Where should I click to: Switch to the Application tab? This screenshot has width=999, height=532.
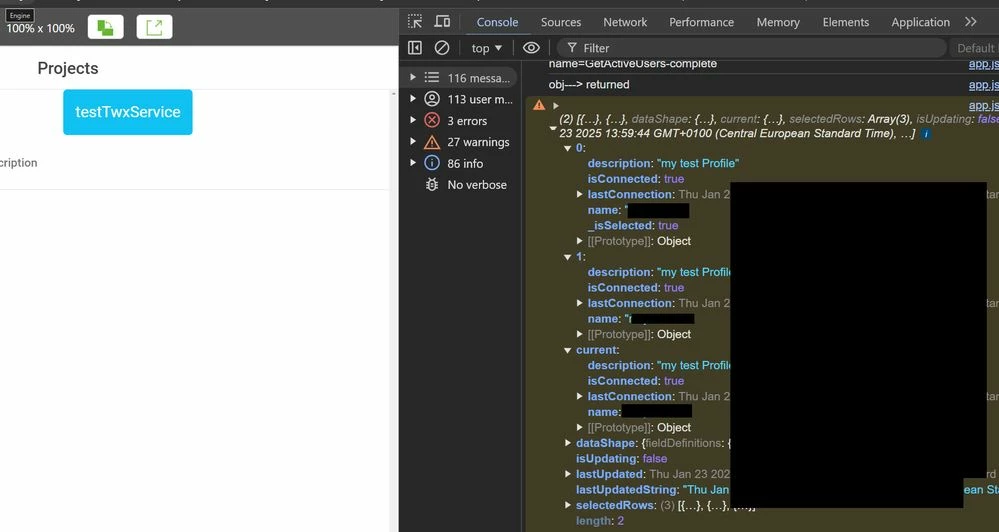tap(920, 22)
